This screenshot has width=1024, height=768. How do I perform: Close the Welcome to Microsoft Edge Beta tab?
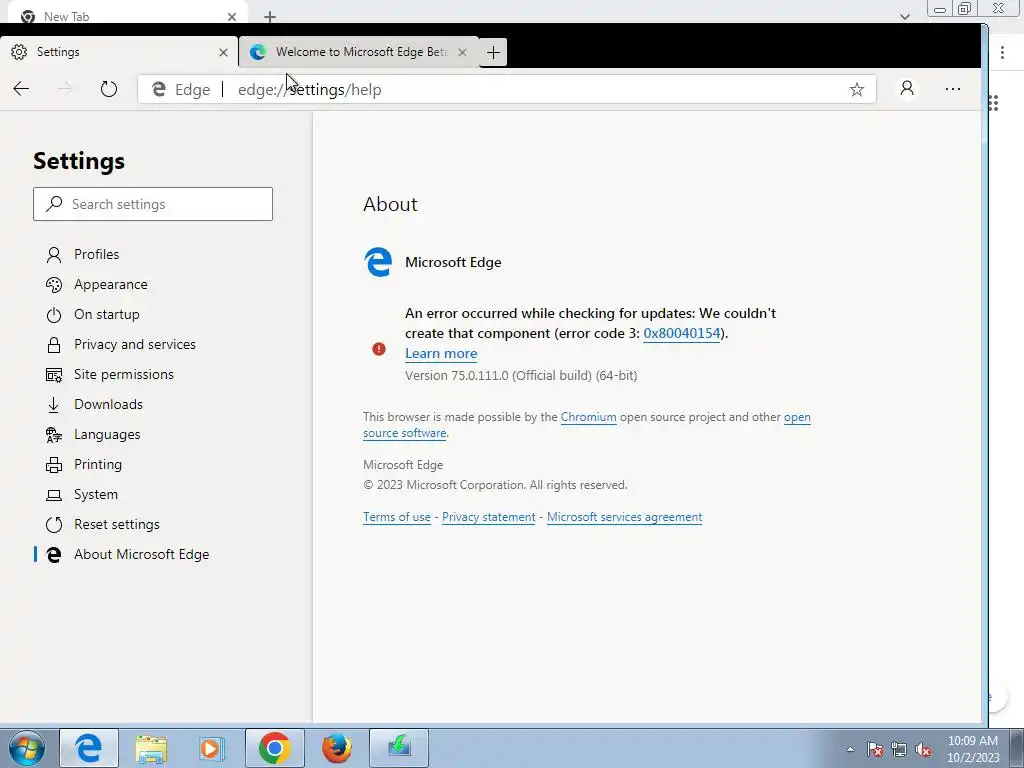click(x=462, y=52)
